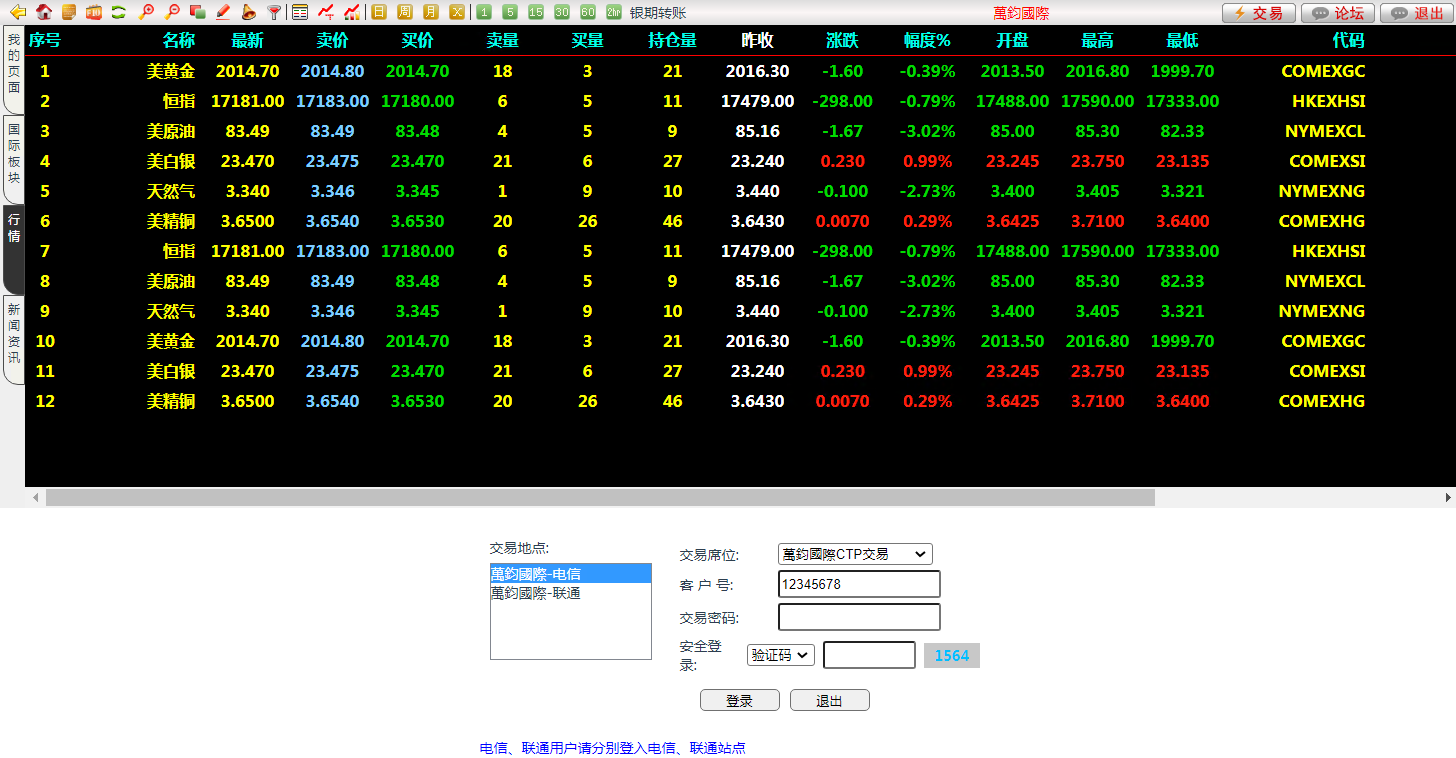Open the alert bell icon
This screenshot has width=1456, height=758.
[248, 12]
